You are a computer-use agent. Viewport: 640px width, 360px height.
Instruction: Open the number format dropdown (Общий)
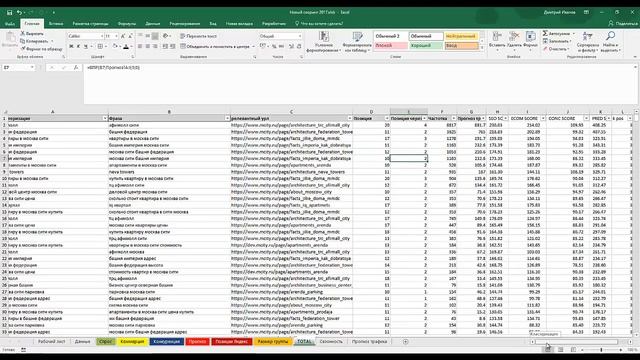(x=300, y=36)
